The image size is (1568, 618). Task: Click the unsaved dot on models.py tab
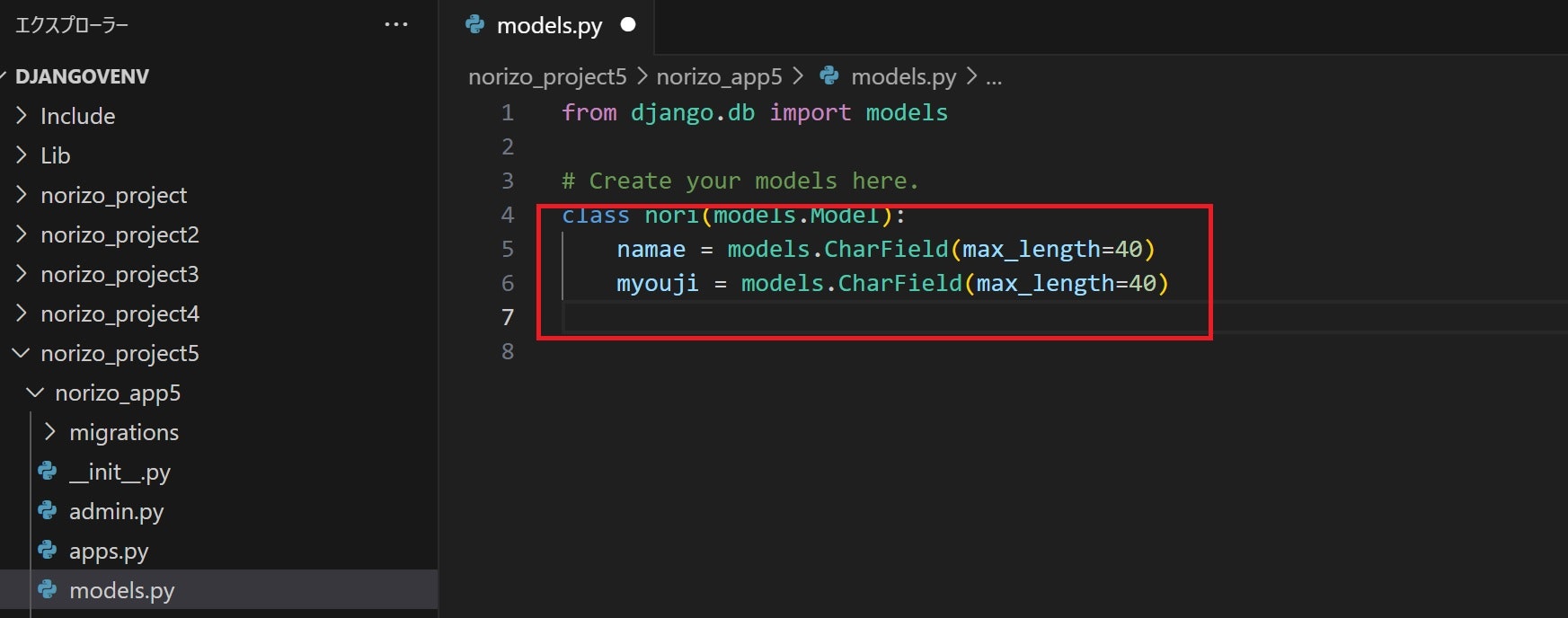628,24
